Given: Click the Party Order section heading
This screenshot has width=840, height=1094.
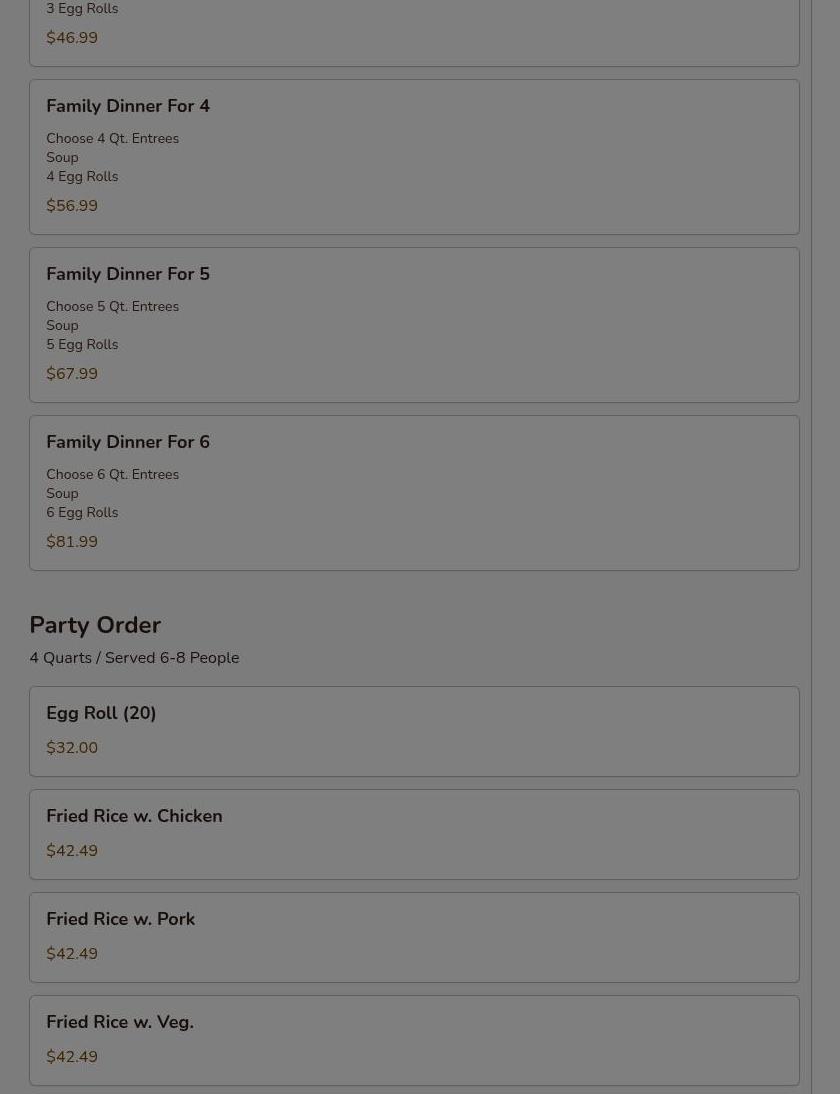Looking at the screenshot, I should click(x=95, y=625).
